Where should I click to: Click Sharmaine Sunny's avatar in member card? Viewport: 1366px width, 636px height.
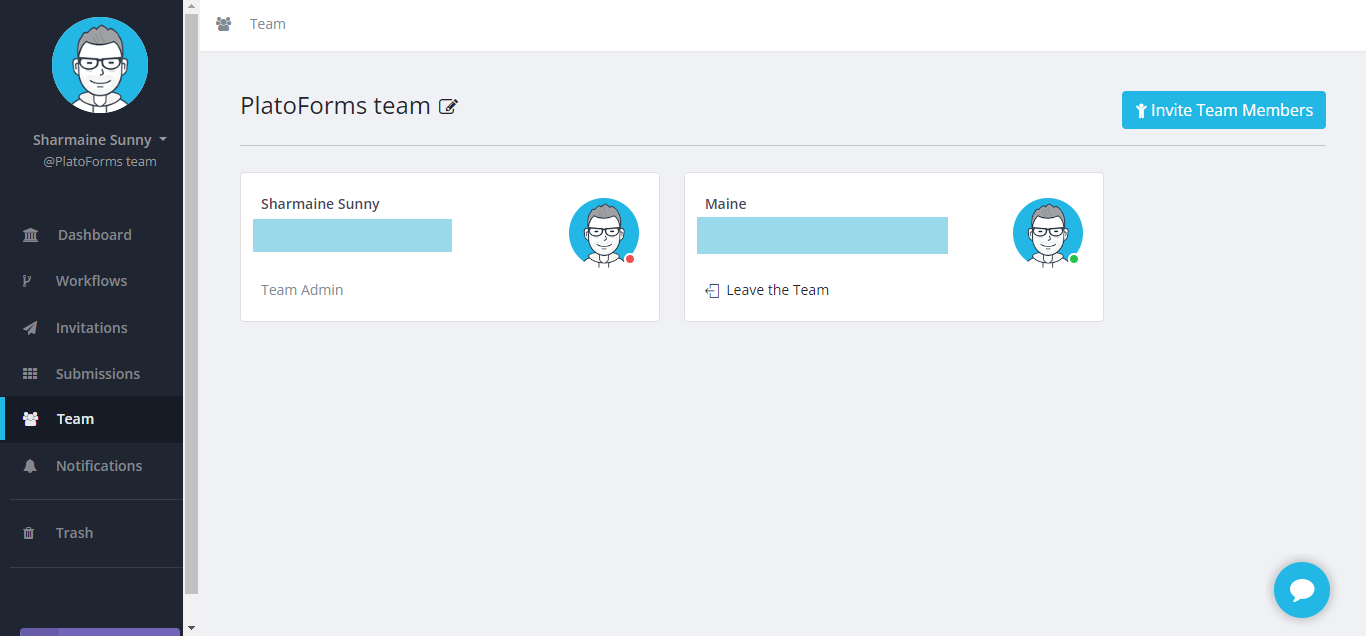click(603, 232)
